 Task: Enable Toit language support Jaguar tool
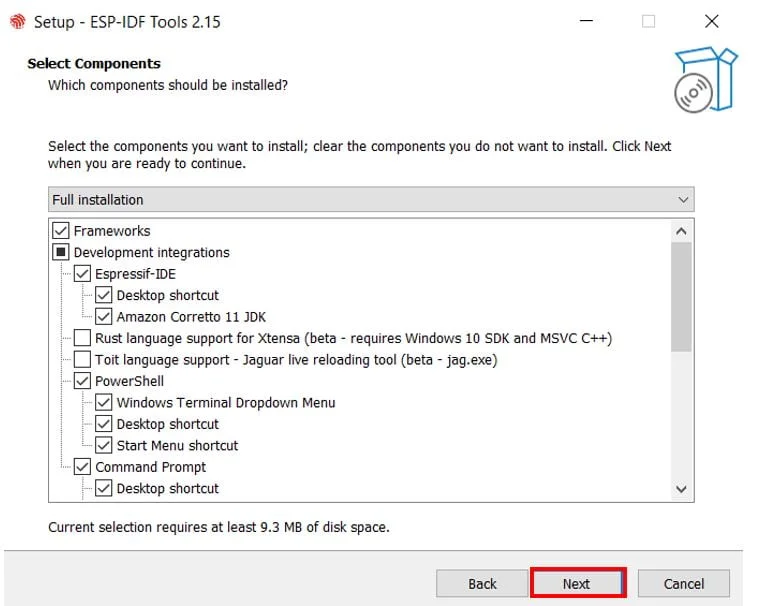tap(82, 360)
